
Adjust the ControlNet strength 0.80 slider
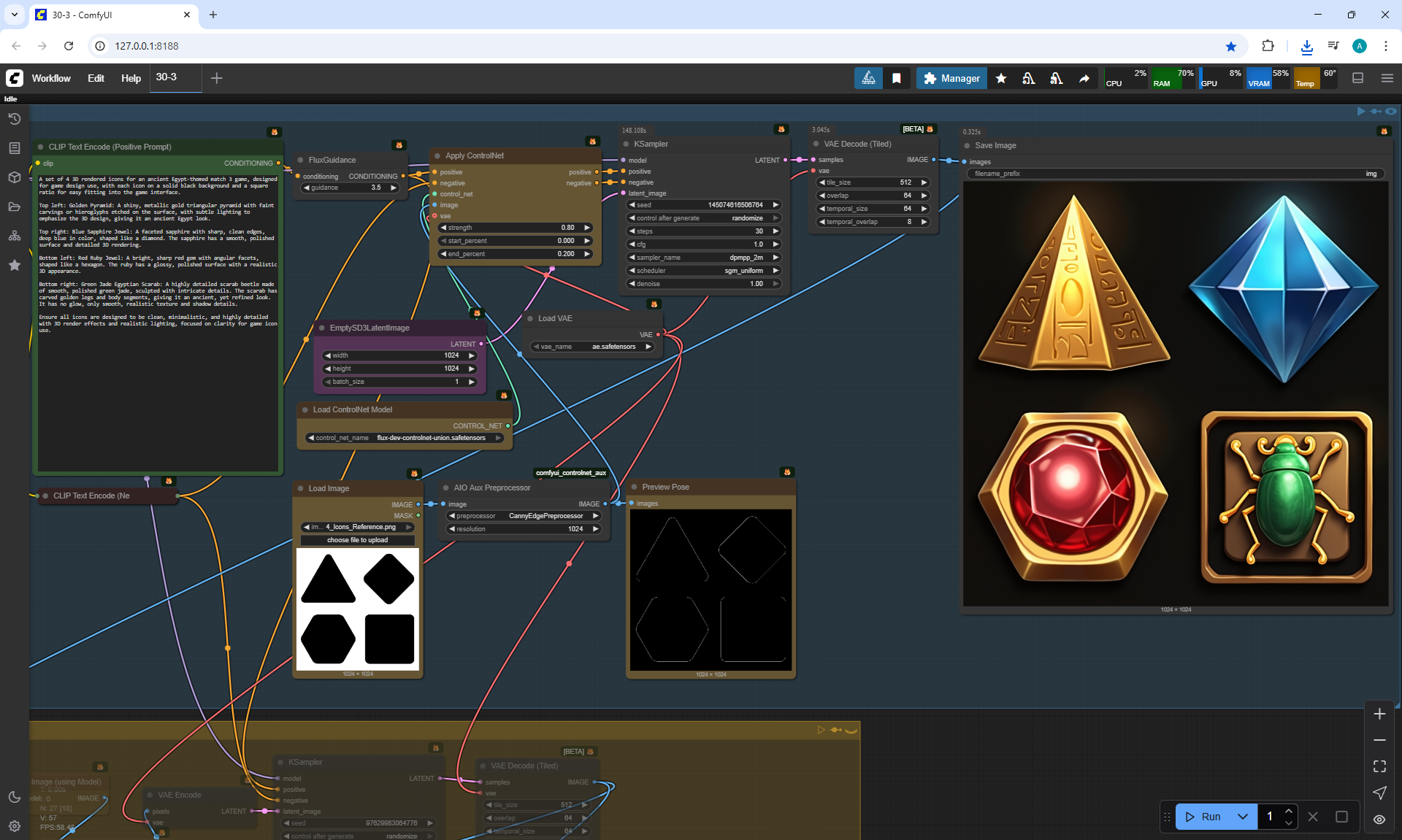515,228
